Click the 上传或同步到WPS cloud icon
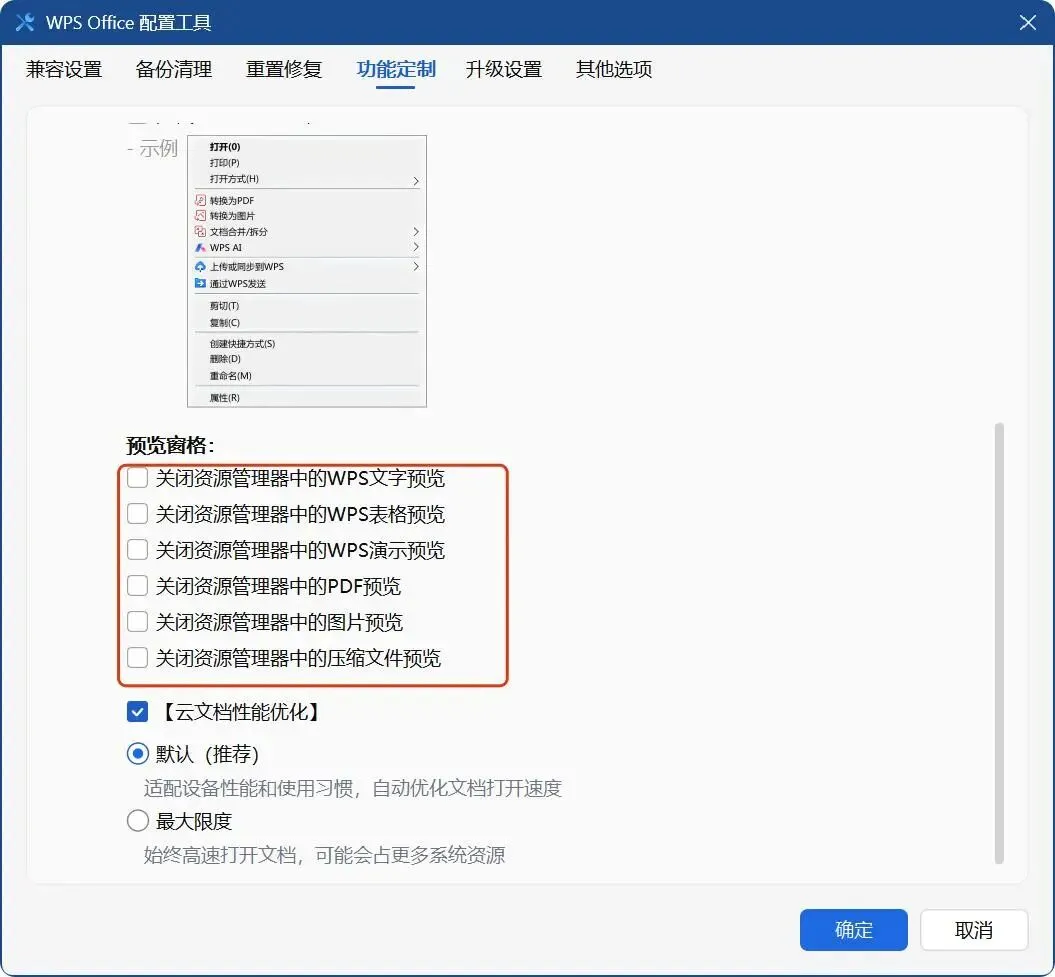Image resolution: width=1055 pixels, height=977 pixels. pyautogui.click(x=200, y=266)
